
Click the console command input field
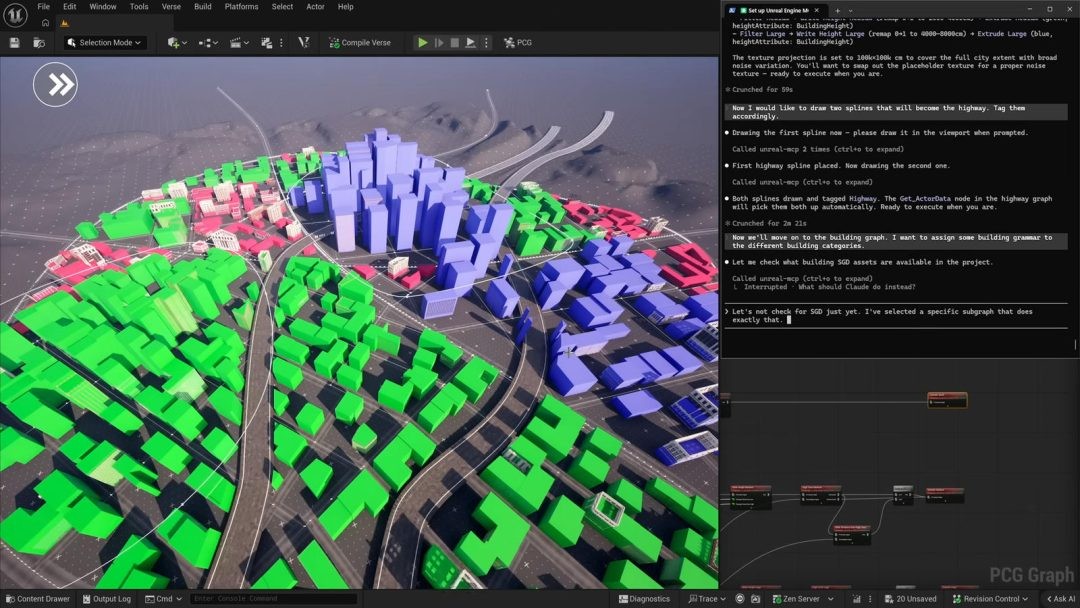[x=273, y=599]
